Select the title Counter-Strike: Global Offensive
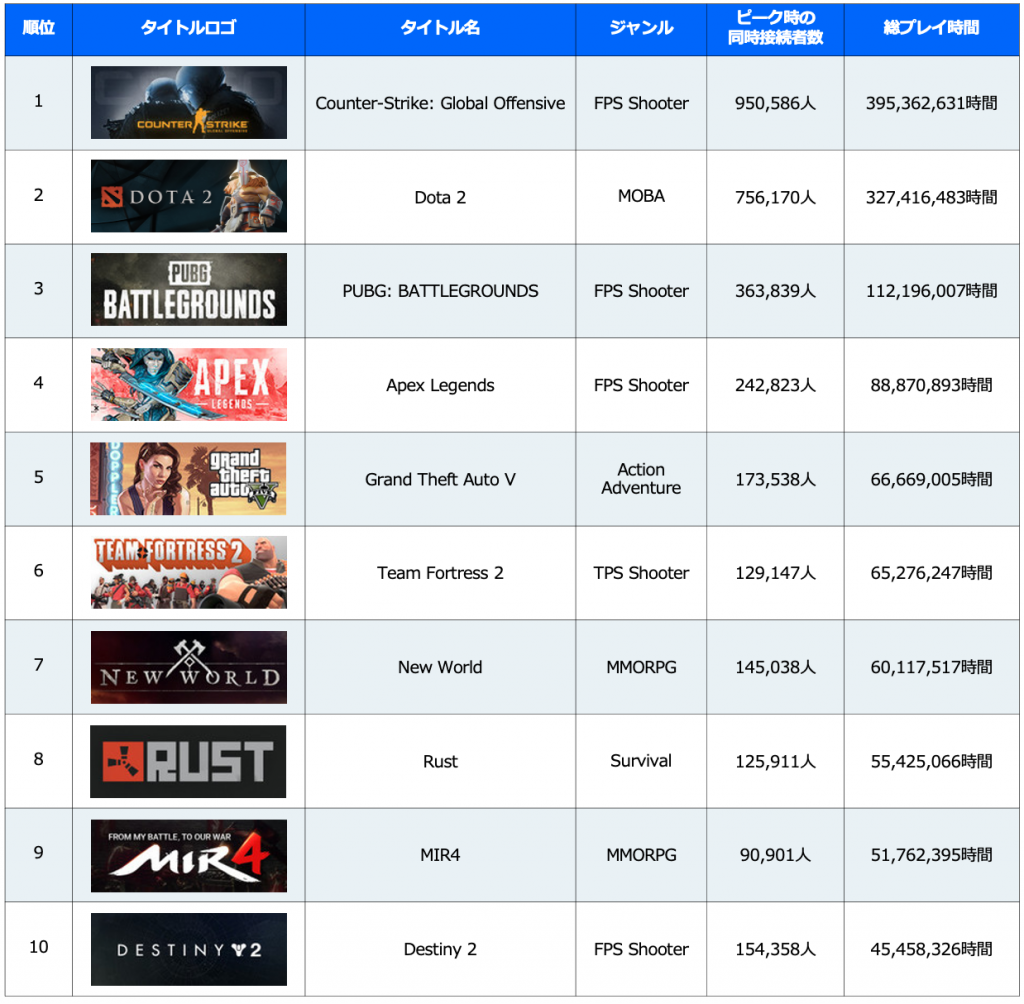This screenshot has width=1024, height=1004. [x=440, y=103]
